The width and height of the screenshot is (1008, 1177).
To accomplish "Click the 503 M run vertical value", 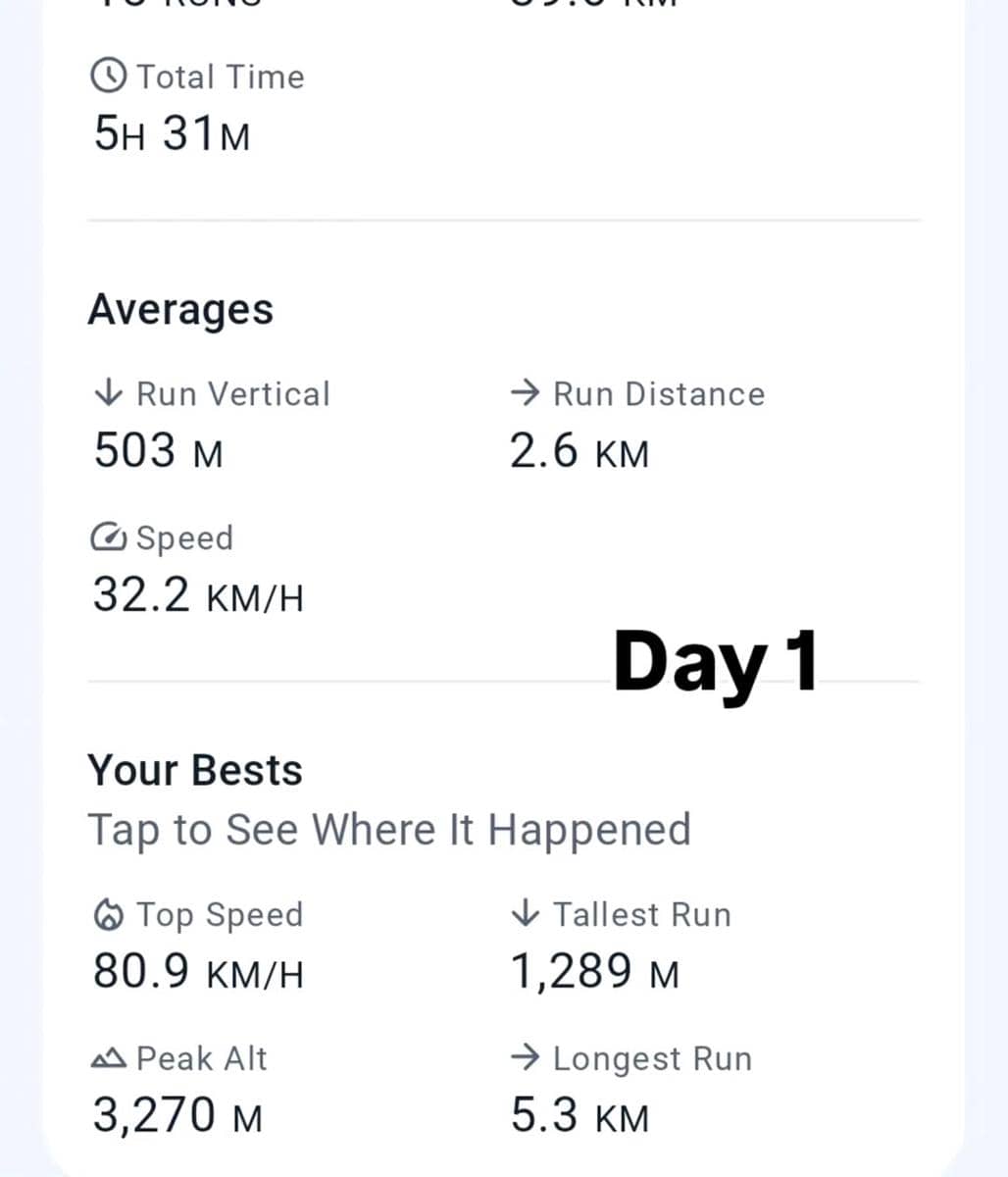I will coord(158,451).
